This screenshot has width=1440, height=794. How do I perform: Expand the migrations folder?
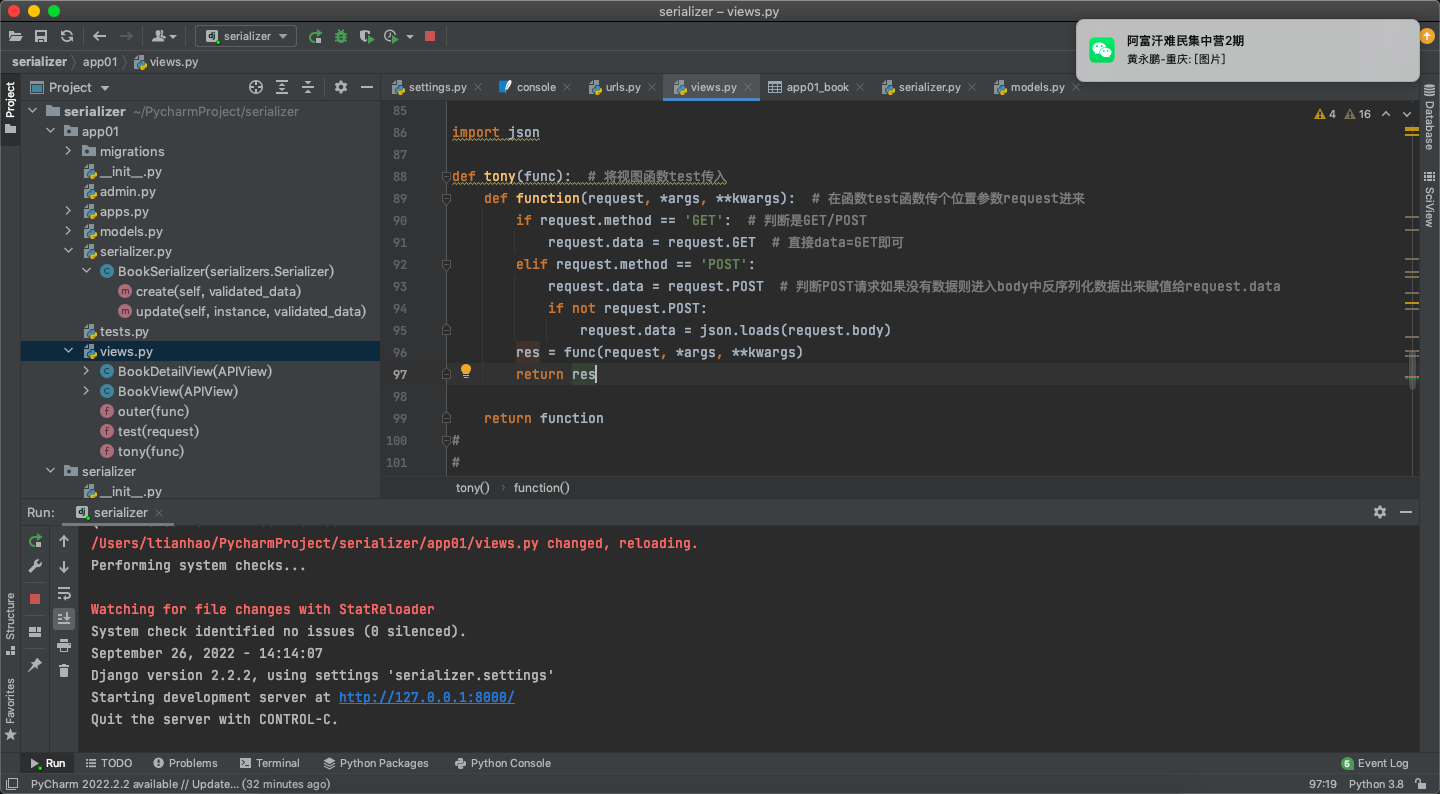point(68,151)
